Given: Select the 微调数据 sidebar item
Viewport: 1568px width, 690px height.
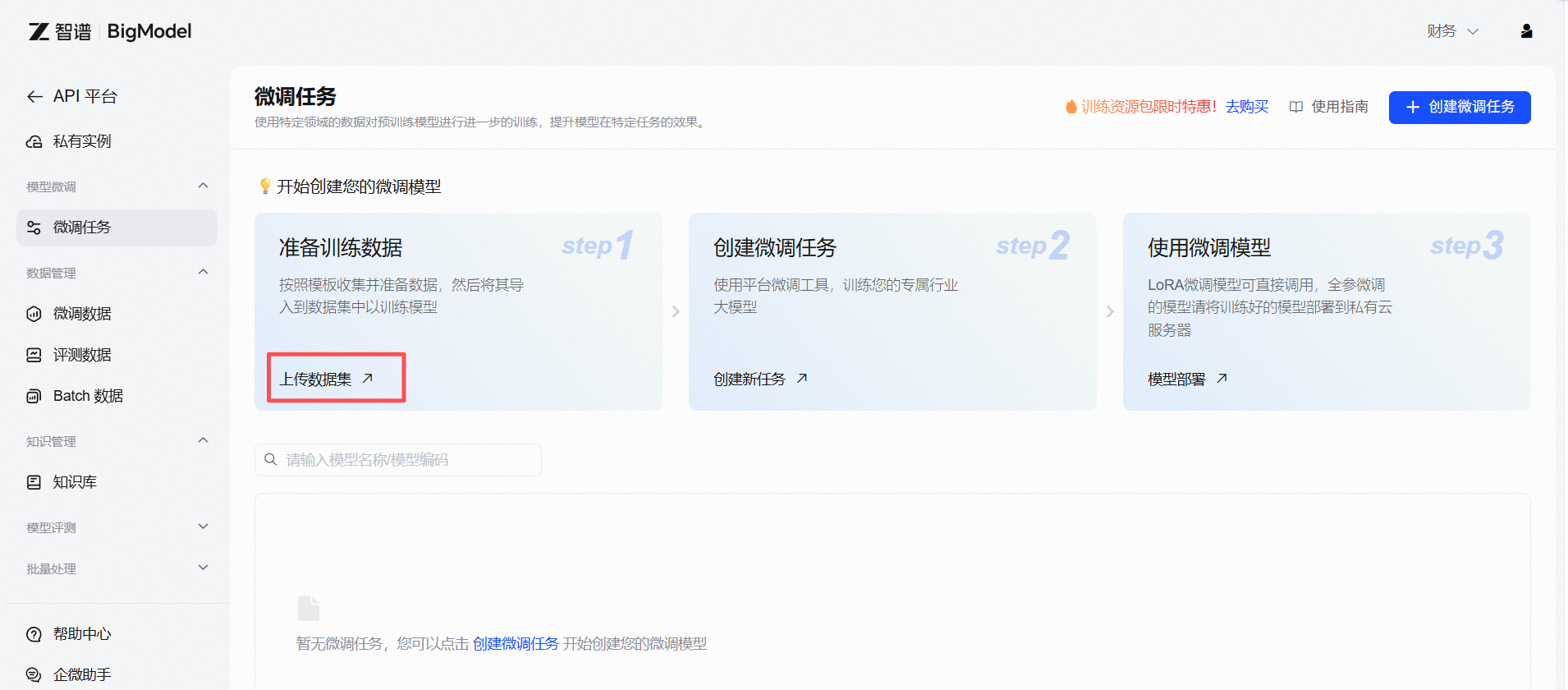Looking at the screenshot, I should pyautogui.click(x=81, y=314).
